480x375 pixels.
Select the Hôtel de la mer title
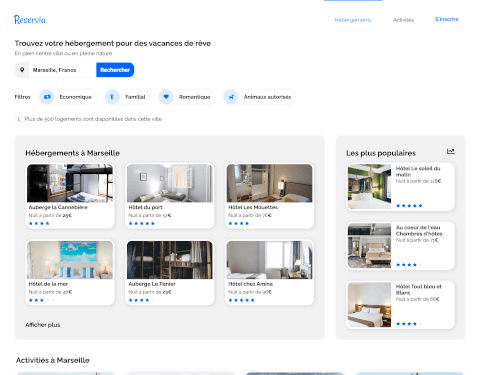coord(48,284)
